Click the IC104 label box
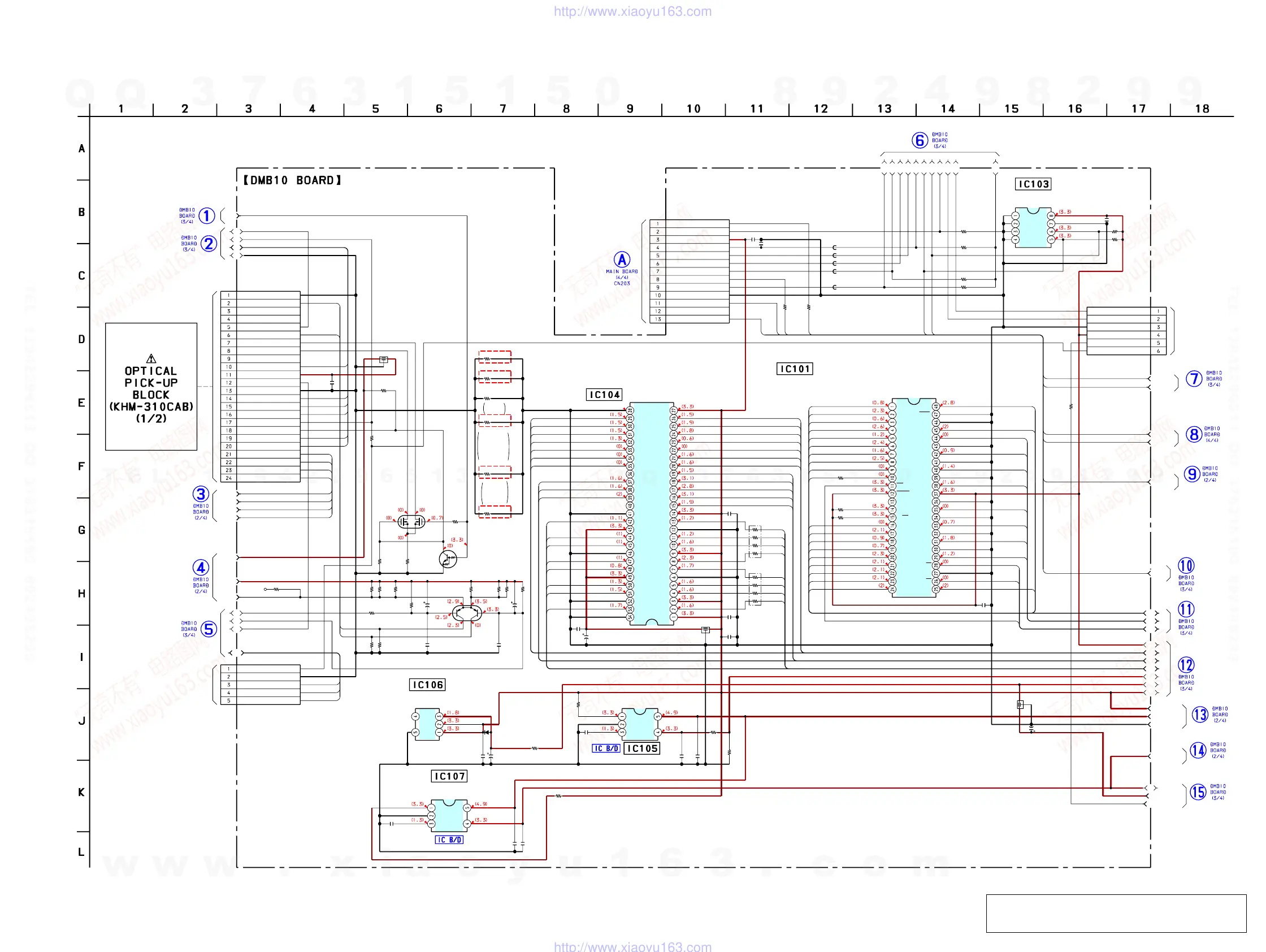This screenshot has width=1266, height=952. pyautogui.click(x=604, y=395)
